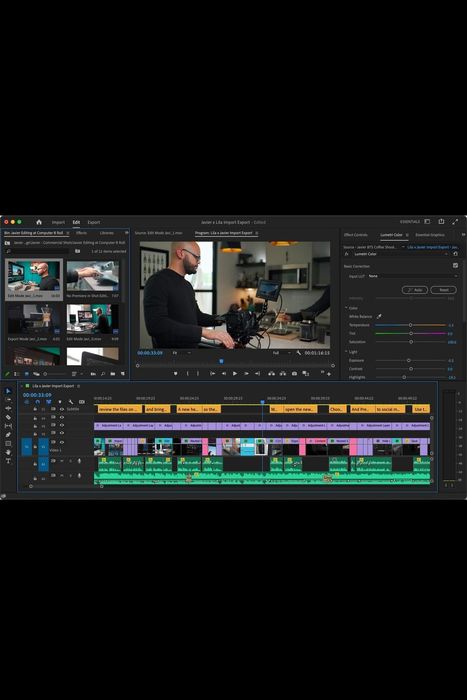Open Essential Graphics tab
The image size is (467, 700).
(x=430, y=234)
